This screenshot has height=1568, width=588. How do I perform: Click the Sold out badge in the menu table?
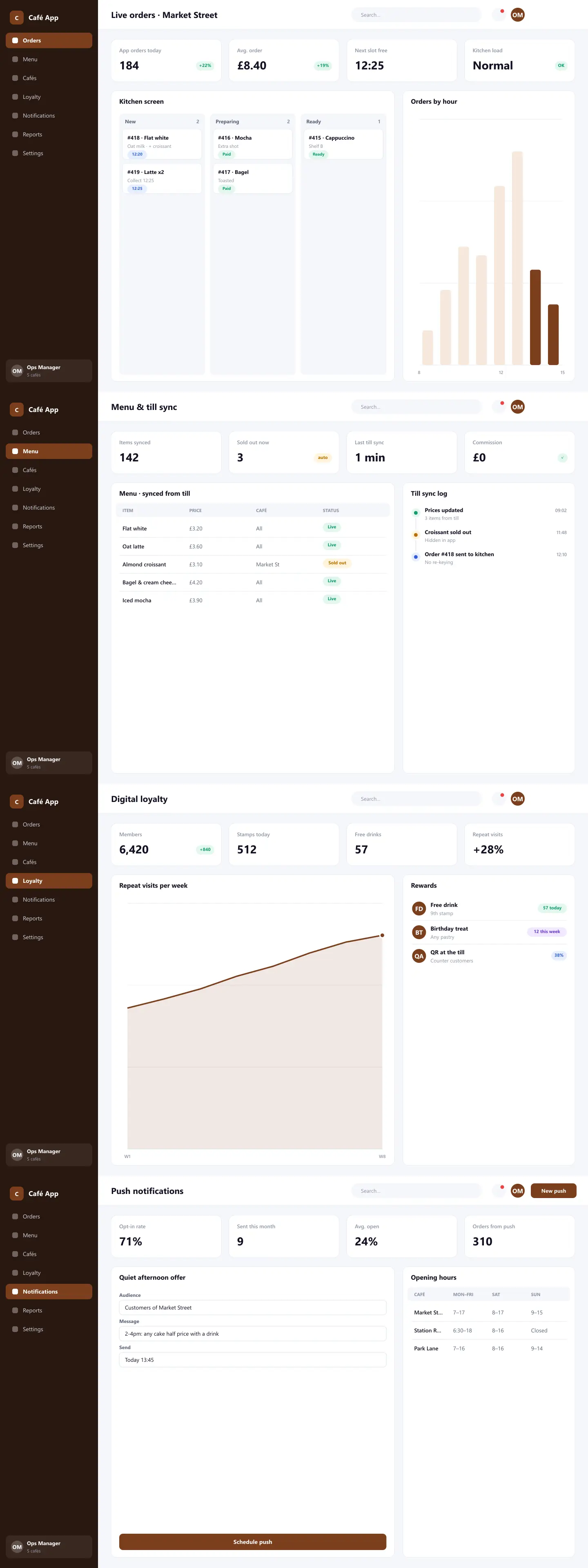pos(337,563)
